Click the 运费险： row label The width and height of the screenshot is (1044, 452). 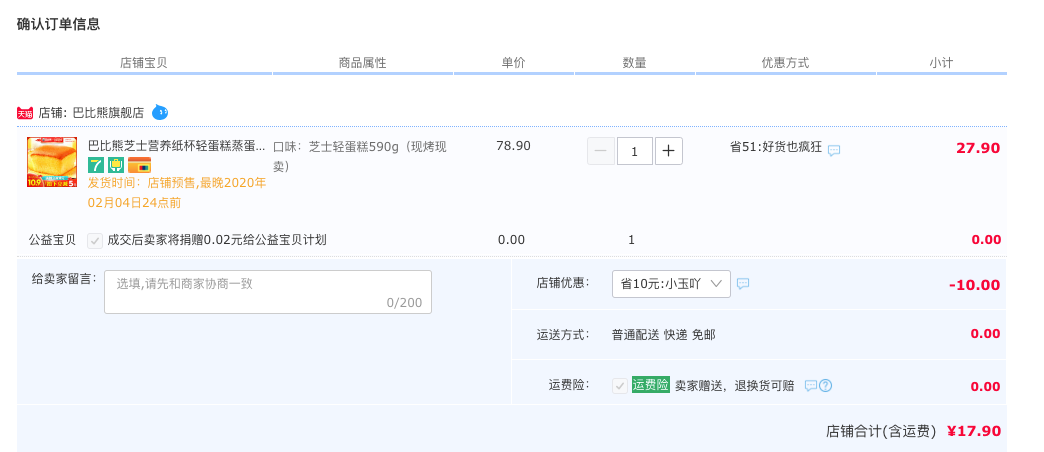(x=569, y=385)
